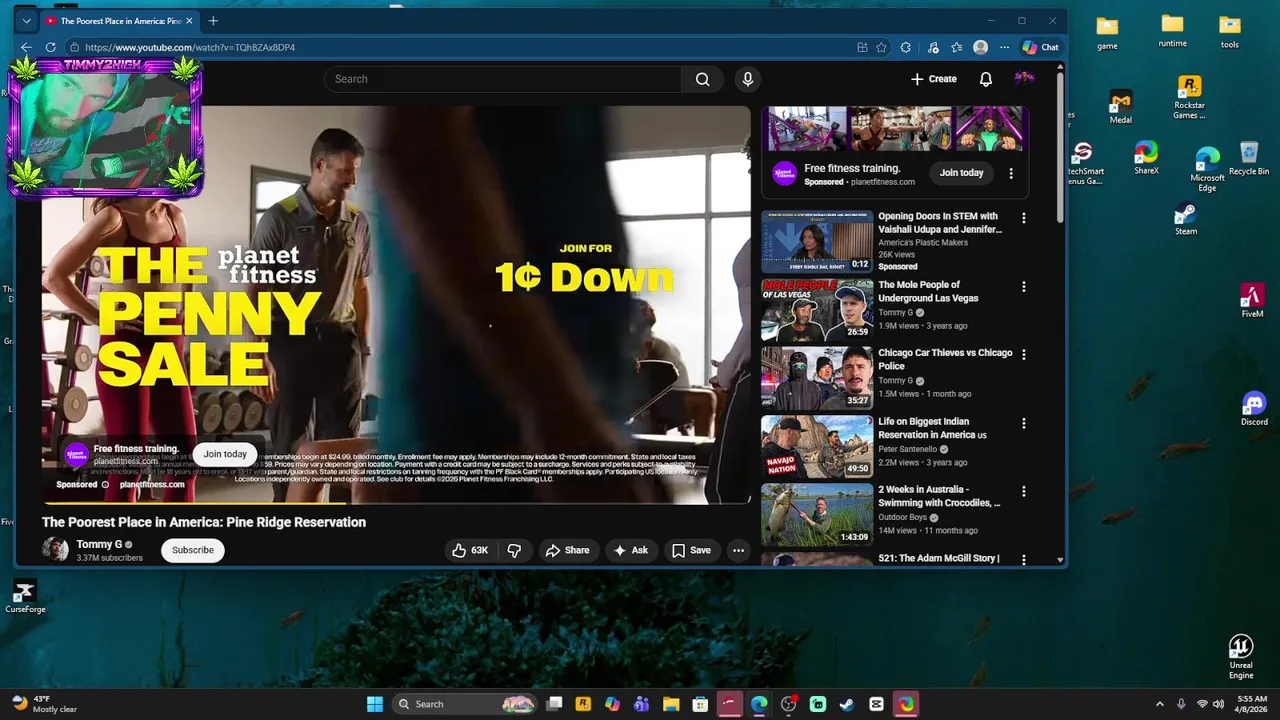Image resolution: width=1280 pixels, height=720 pixels.
Task: Open options for Opening Doors in STEM video
Action: coord(1023,218)
